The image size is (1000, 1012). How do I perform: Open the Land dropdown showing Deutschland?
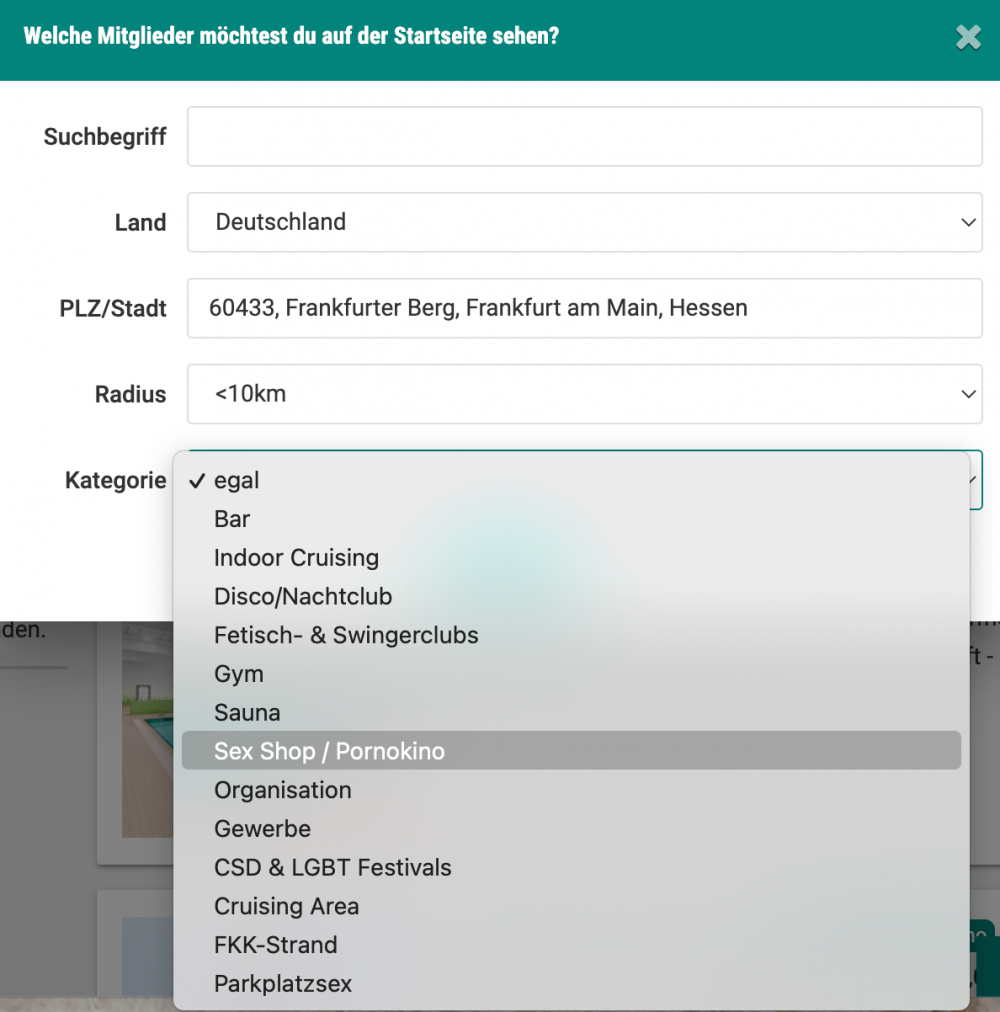point(584,222)
